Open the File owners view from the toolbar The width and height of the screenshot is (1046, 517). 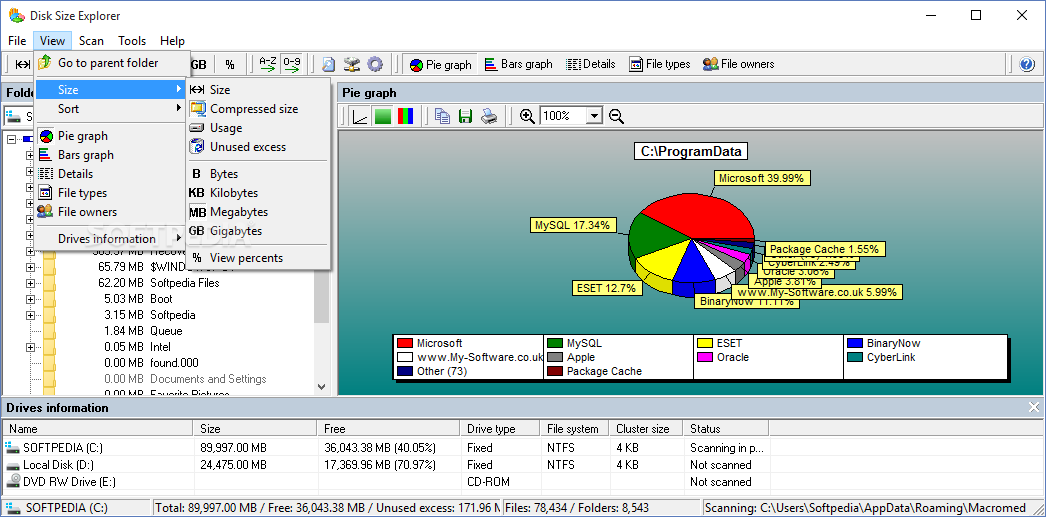coord(738,64)
